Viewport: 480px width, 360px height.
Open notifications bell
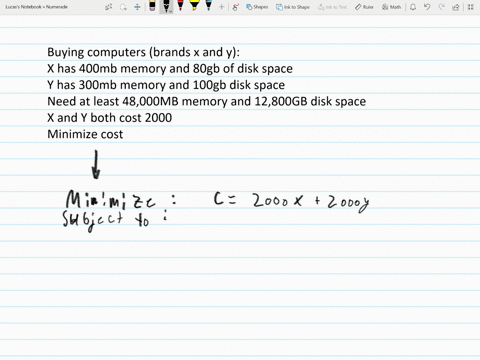coord(413,7)
